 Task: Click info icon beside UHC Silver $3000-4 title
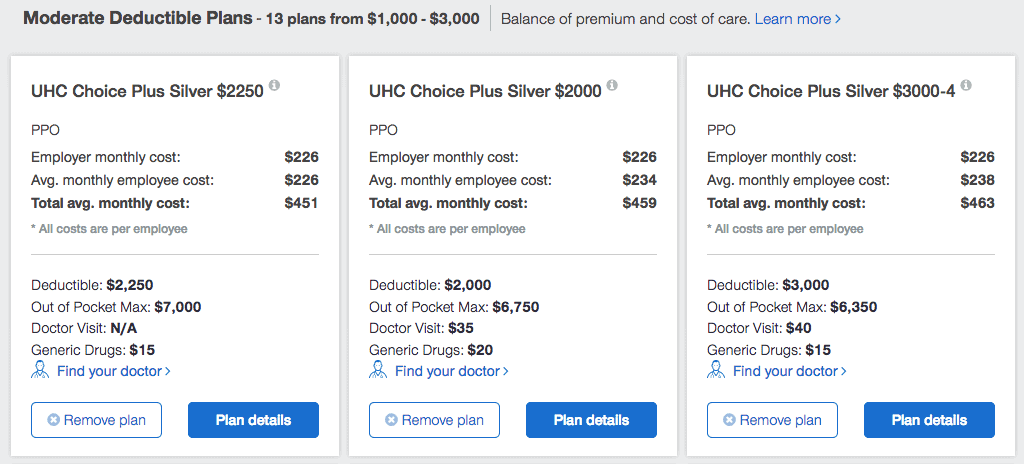pos(967,86)
